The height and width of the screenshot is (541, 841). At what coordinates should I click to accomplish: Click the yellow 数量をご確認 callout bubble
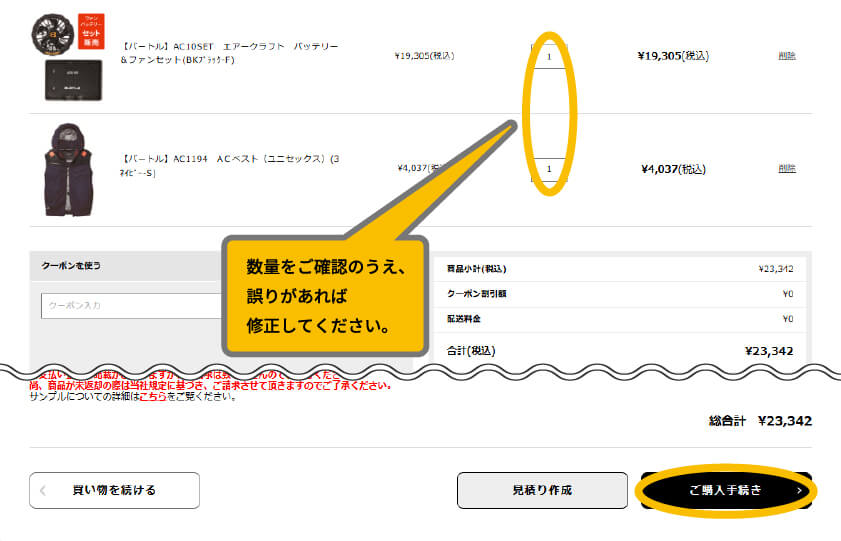tap(325, 296)
